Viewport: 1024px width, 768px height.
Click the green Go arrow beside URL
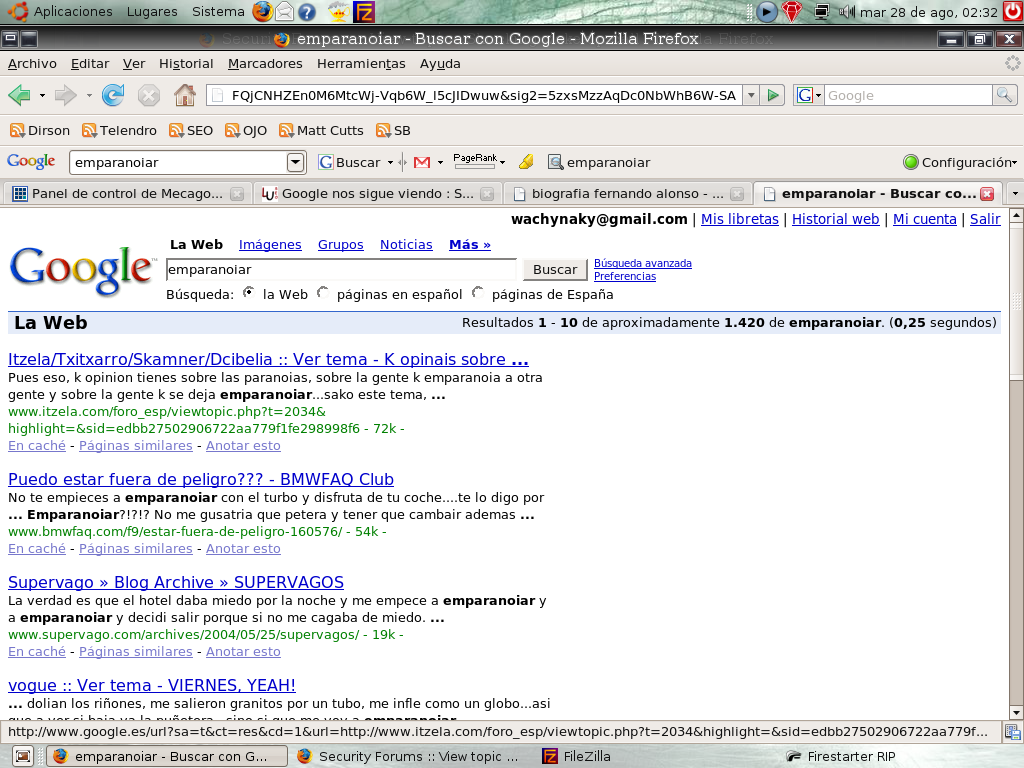[x=773, y=95]
